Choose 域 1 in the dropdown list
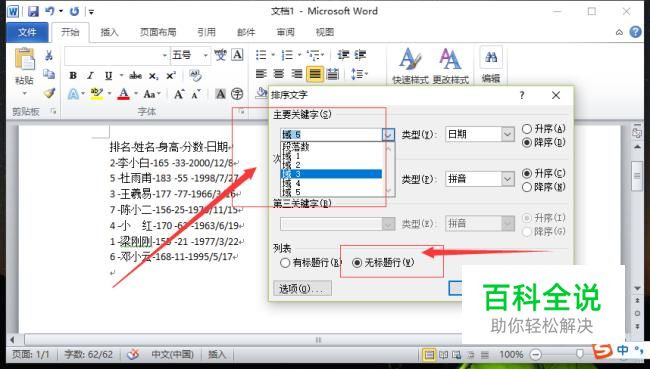The width and height of the screenshot is (650, 369). [331, 156]
